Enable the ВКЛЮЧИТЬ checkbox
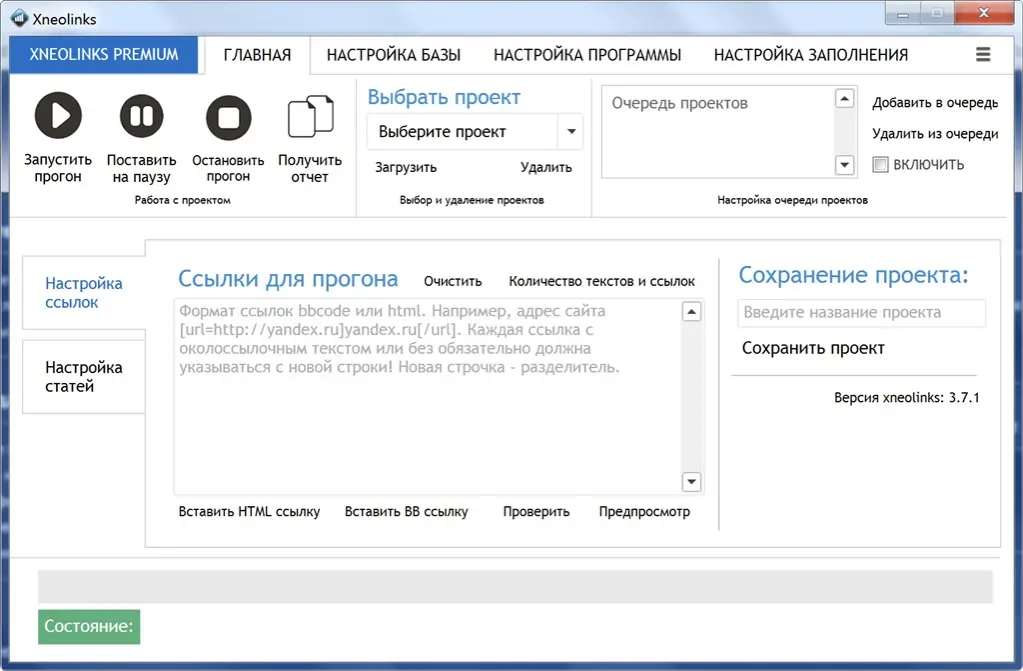Viewport: 1023px width, 671px height. tap(883, 165)
